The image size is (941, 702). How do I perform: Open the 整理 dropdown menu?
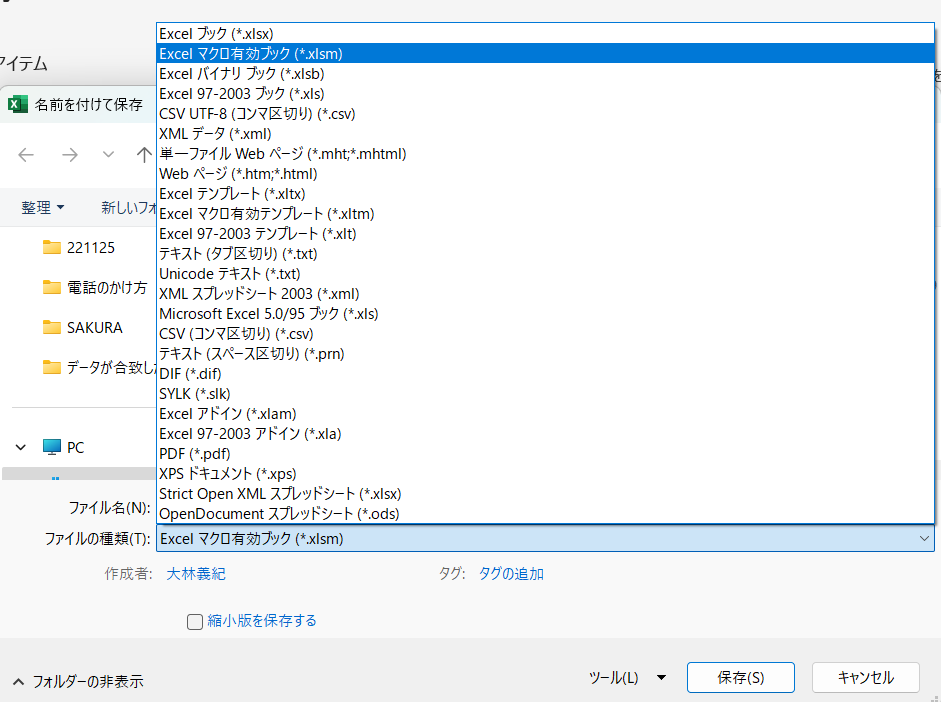(43, 207)
